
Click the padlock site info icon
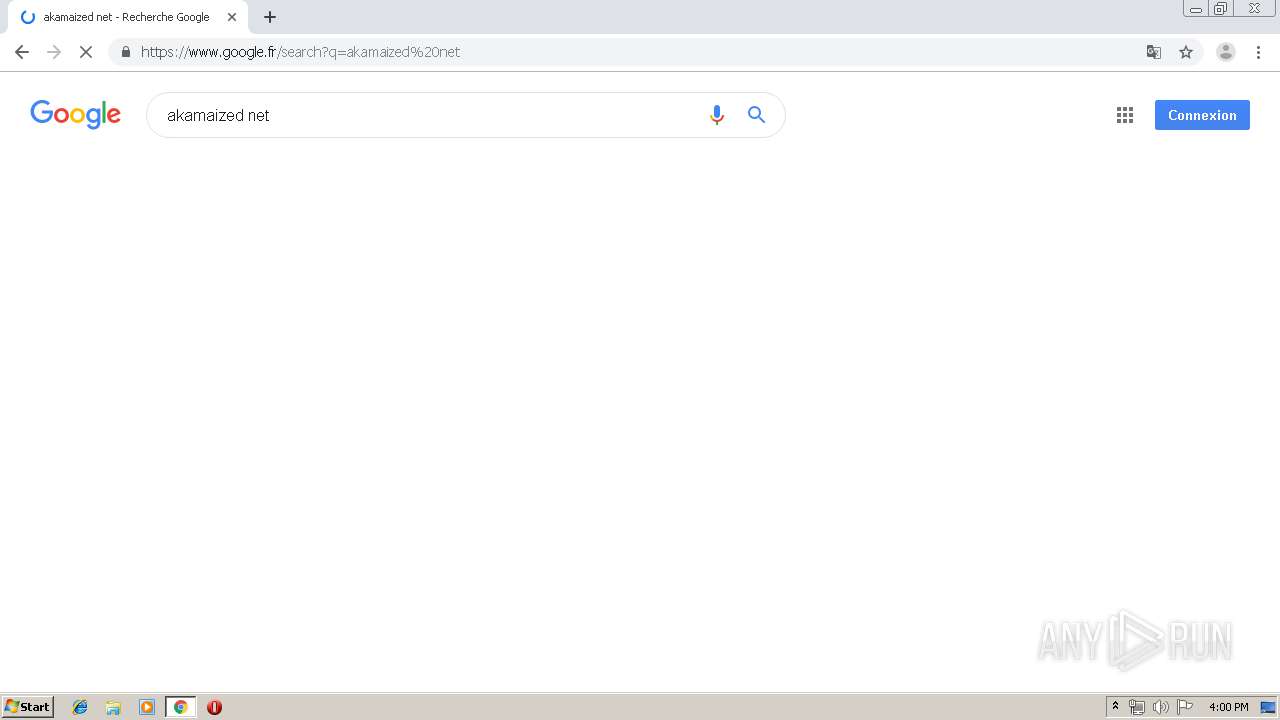click(126, 52)
